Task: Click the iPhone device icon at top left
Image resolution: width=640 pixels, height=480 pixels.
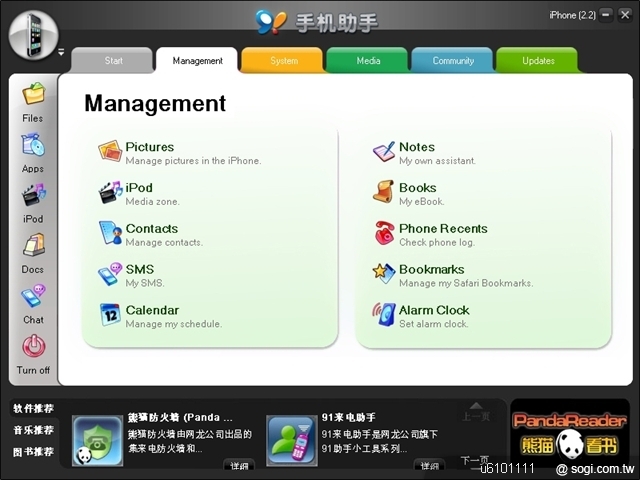Action: pyautogui.click(x=33, y=35)
